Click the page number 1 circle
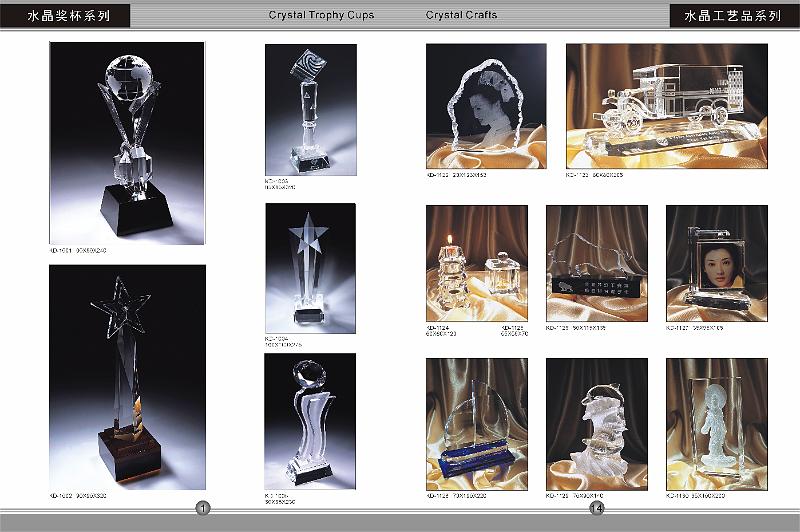 pos(203,509)
